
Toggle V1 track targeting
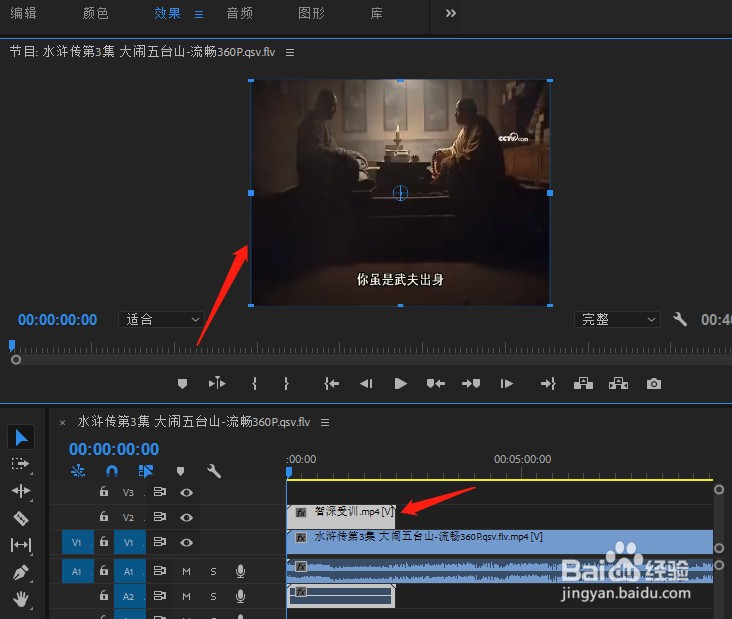(x=129, y=542)
